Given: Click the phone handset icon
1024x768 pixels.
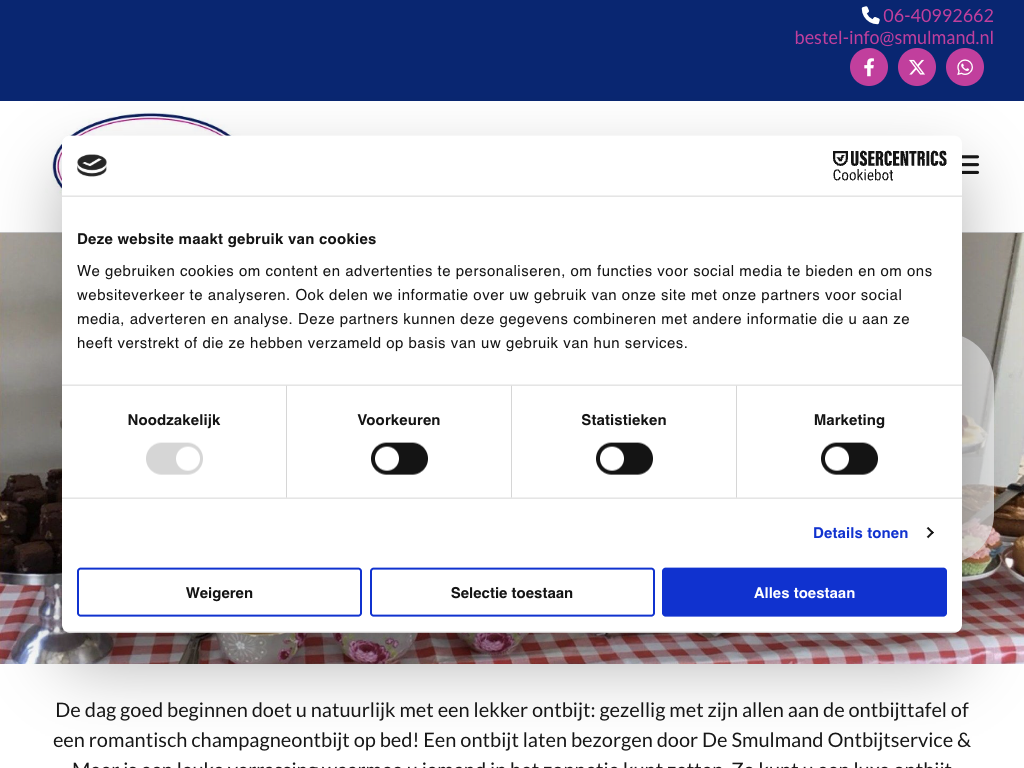Looking at the screenshot, I should coord(871,15).
